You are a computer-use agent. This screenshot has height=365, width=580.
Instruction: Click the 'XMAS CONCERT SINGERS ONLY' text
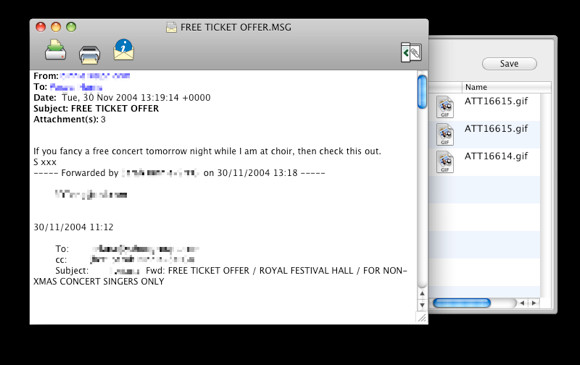click(x=99, y=281)
